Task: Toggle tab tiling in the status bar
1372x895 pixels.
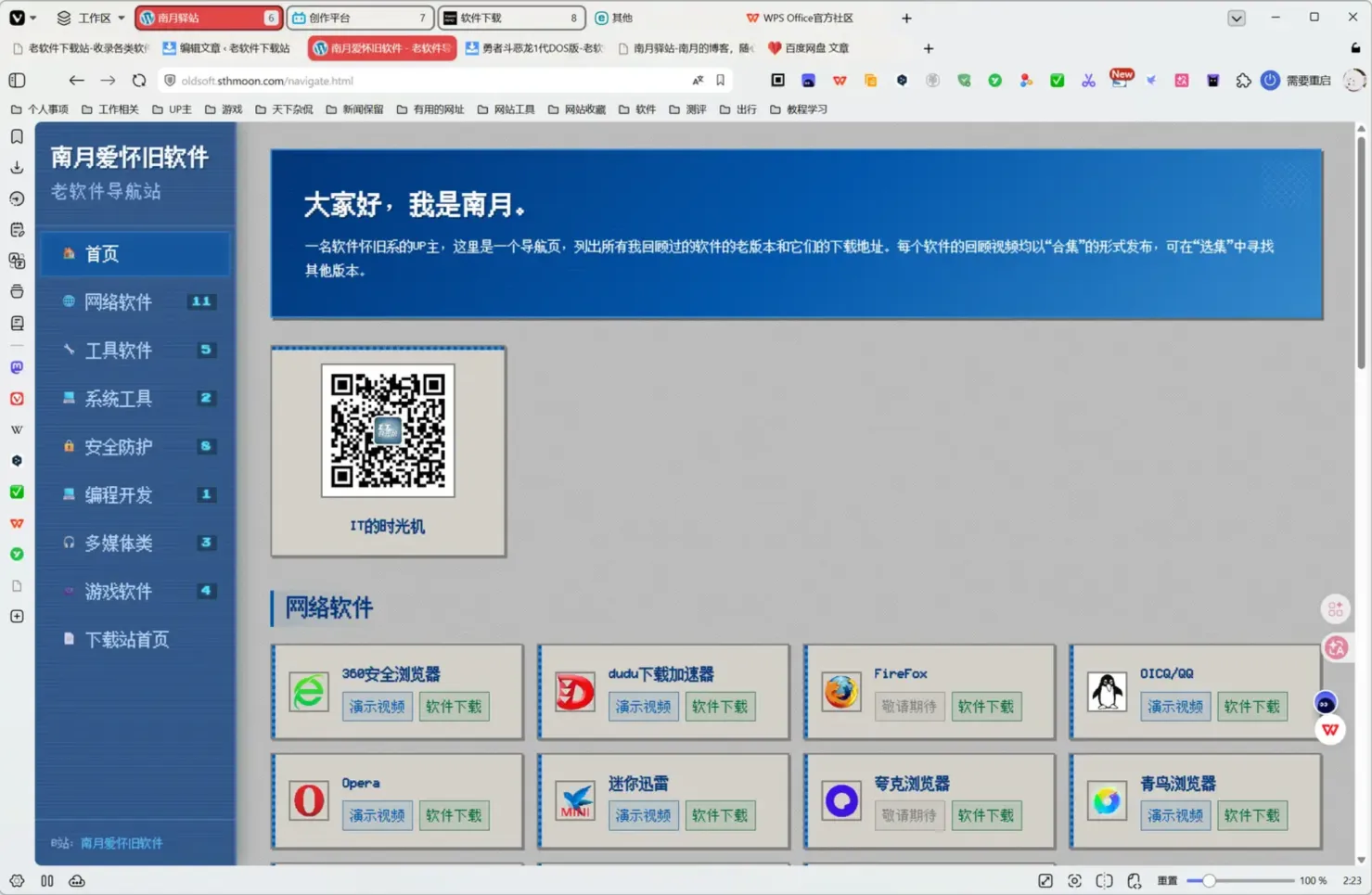Action: click(1104, 880)
